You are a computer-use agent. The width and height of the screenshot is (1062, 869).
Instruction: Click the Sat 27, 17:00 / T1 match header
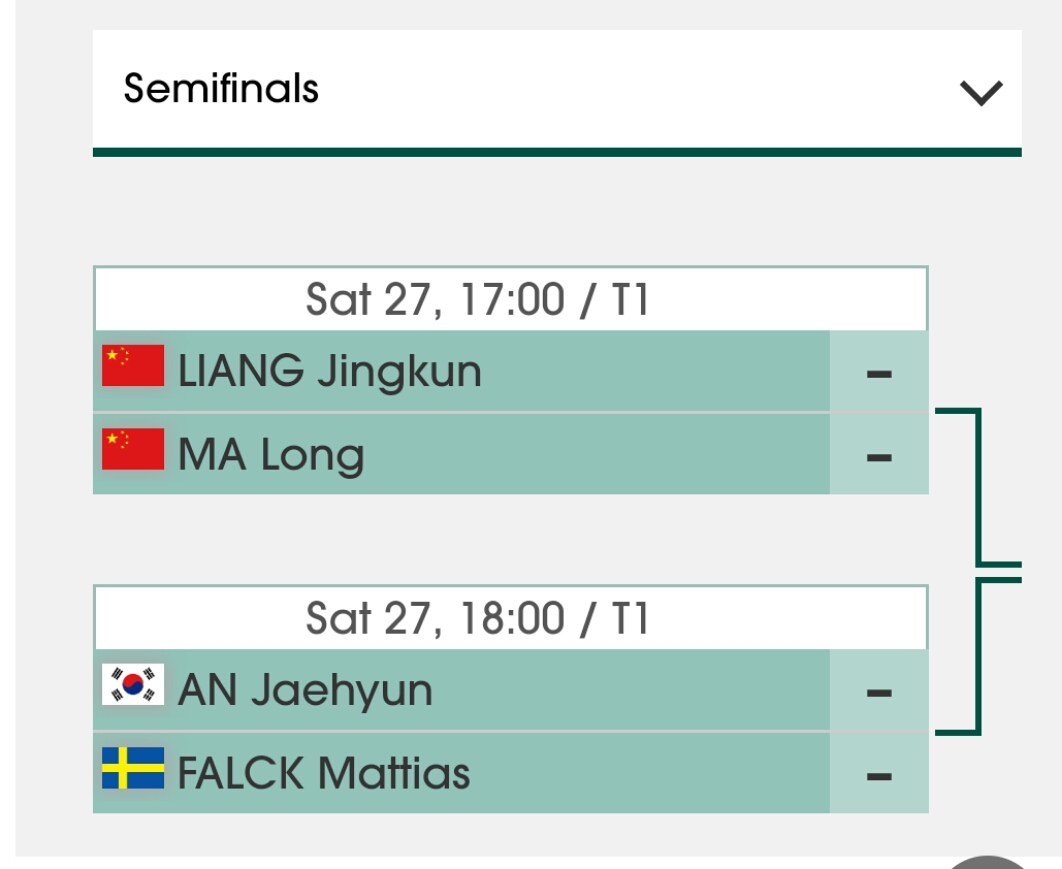click(511, 299)
